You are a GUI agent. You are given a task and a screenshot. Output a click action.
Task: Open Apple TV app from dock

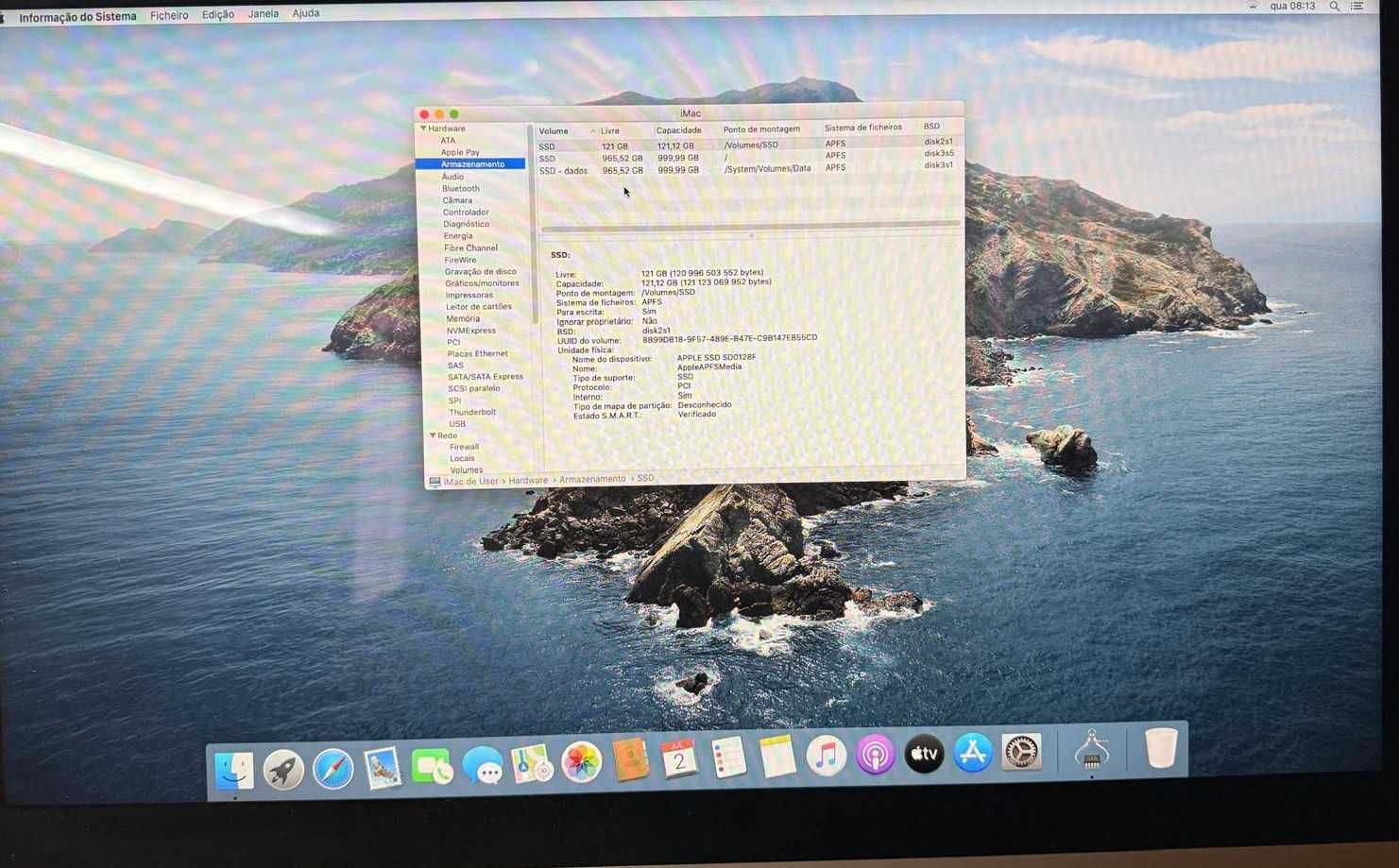click(924, 754)
